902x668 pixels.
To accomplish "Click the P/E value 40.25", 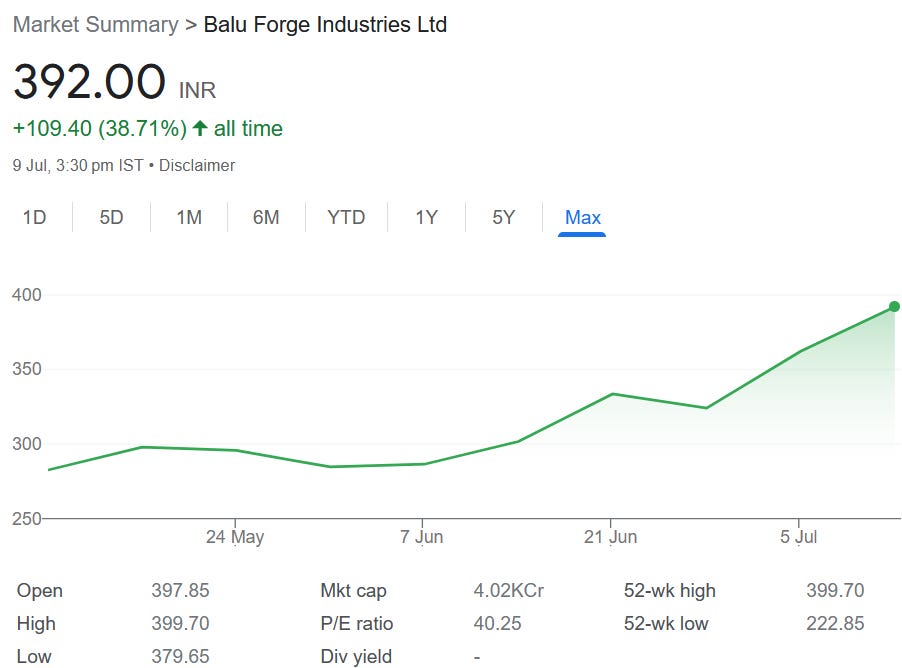I will click(498, 623).
